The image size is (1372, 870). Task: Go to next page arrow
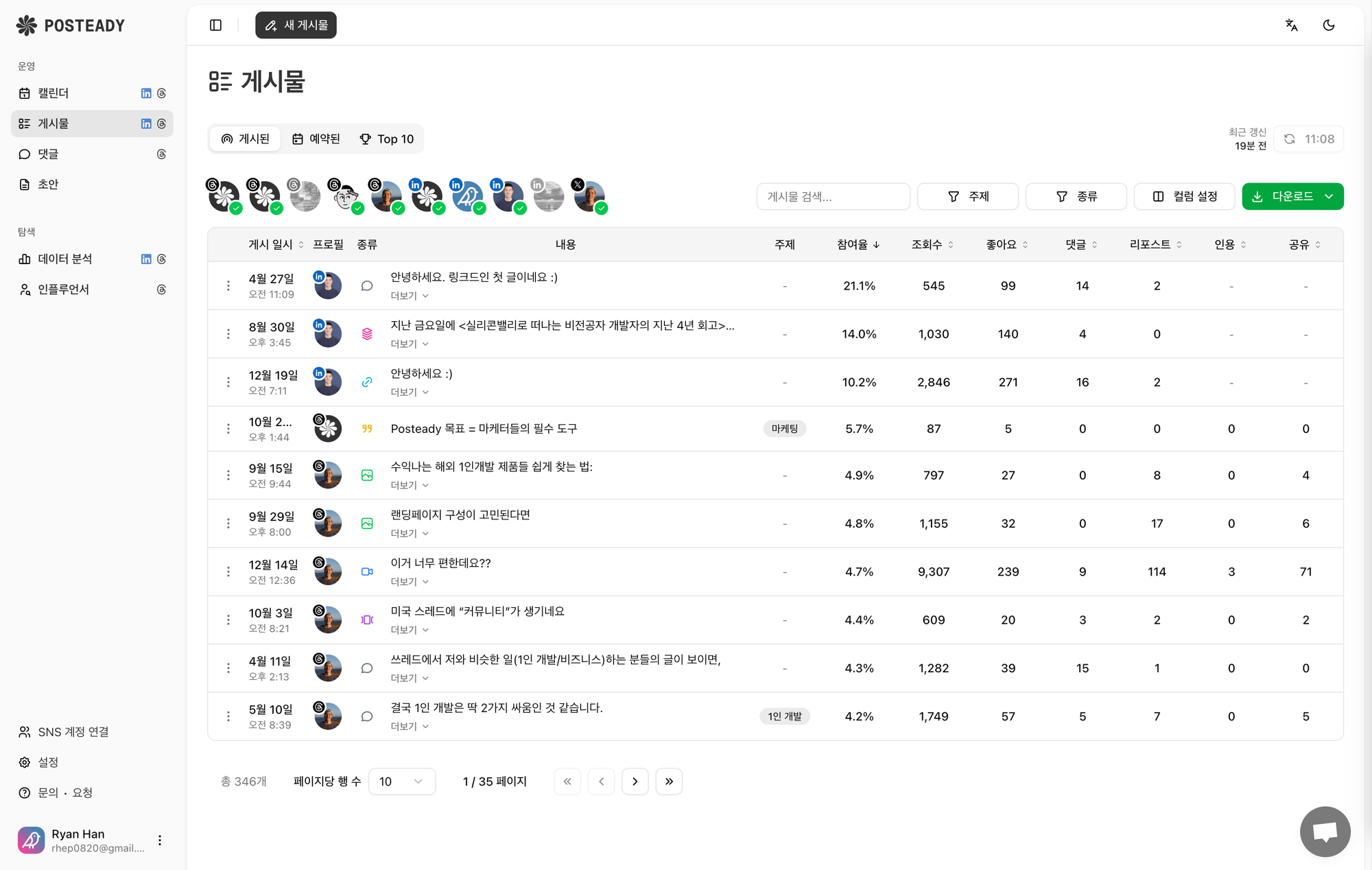(x=635, y=781)
